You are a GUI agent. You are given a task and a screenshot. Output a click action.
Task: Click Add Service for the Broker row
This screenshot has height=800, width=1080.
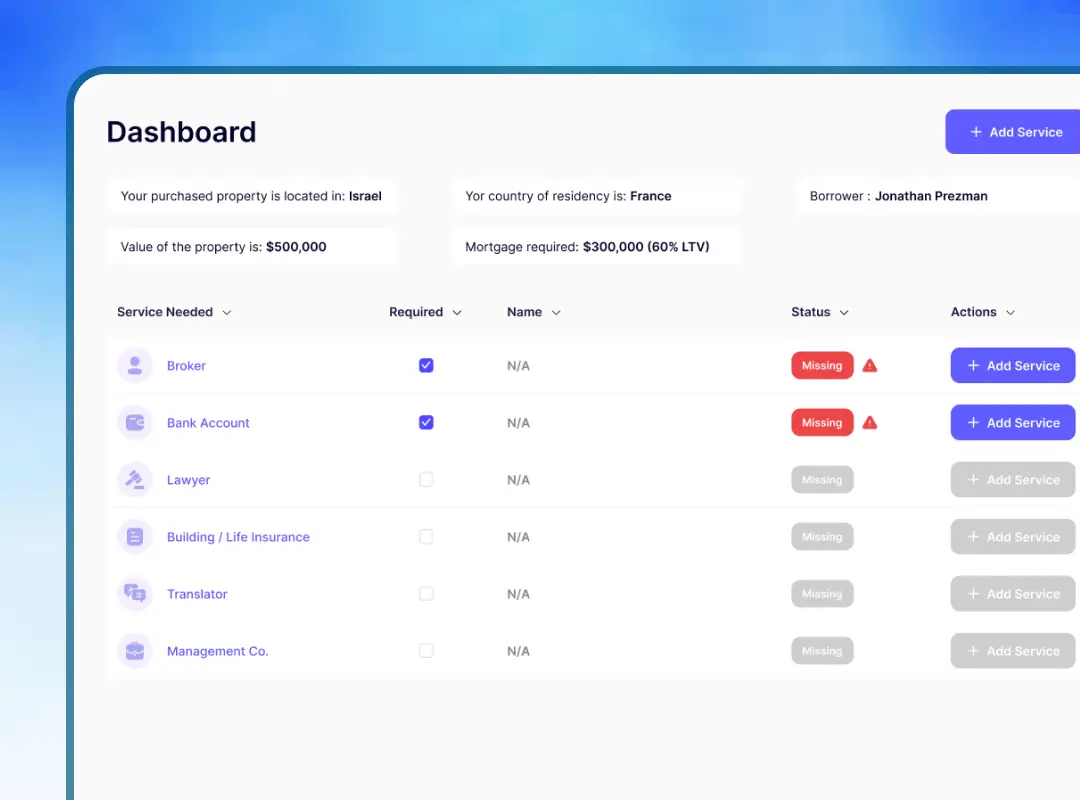tap(1013, 365)
